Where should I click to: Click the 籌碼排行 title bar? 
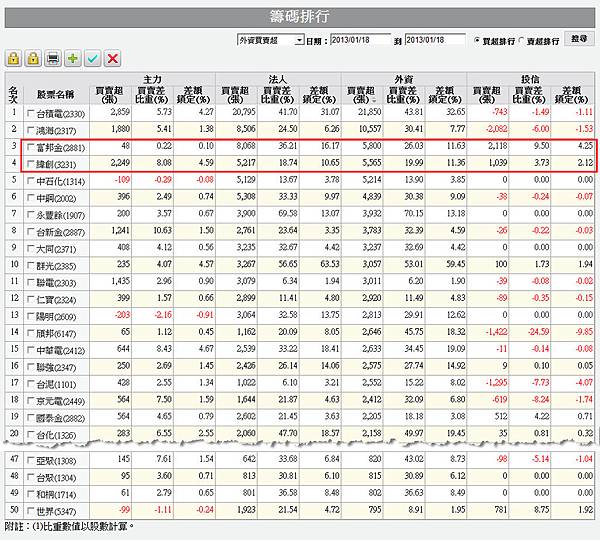coord(300,17)
